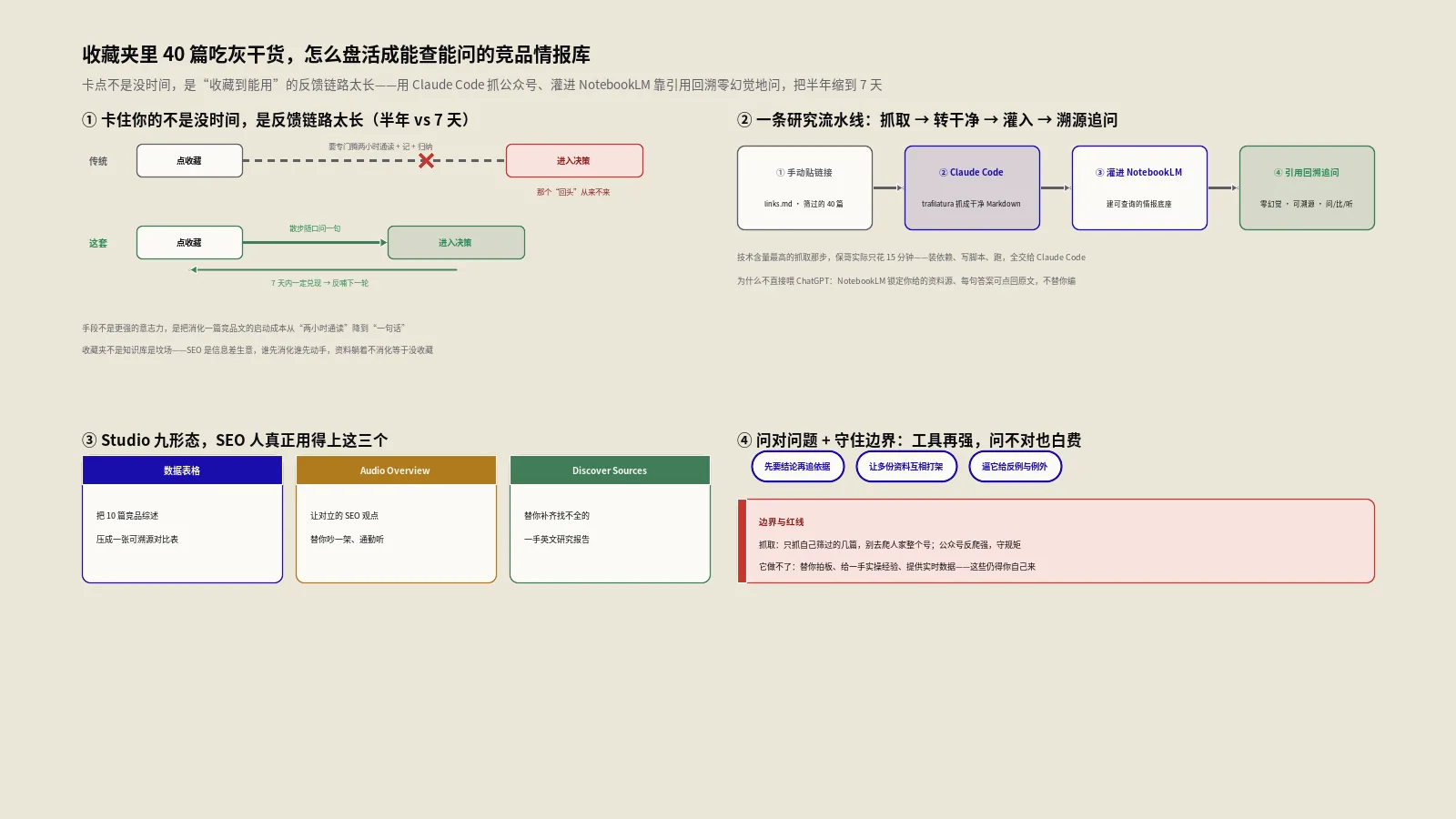
Task: Click the arrow between 手动贴链接 and Claude Code
Action: (x=888, y=188)
